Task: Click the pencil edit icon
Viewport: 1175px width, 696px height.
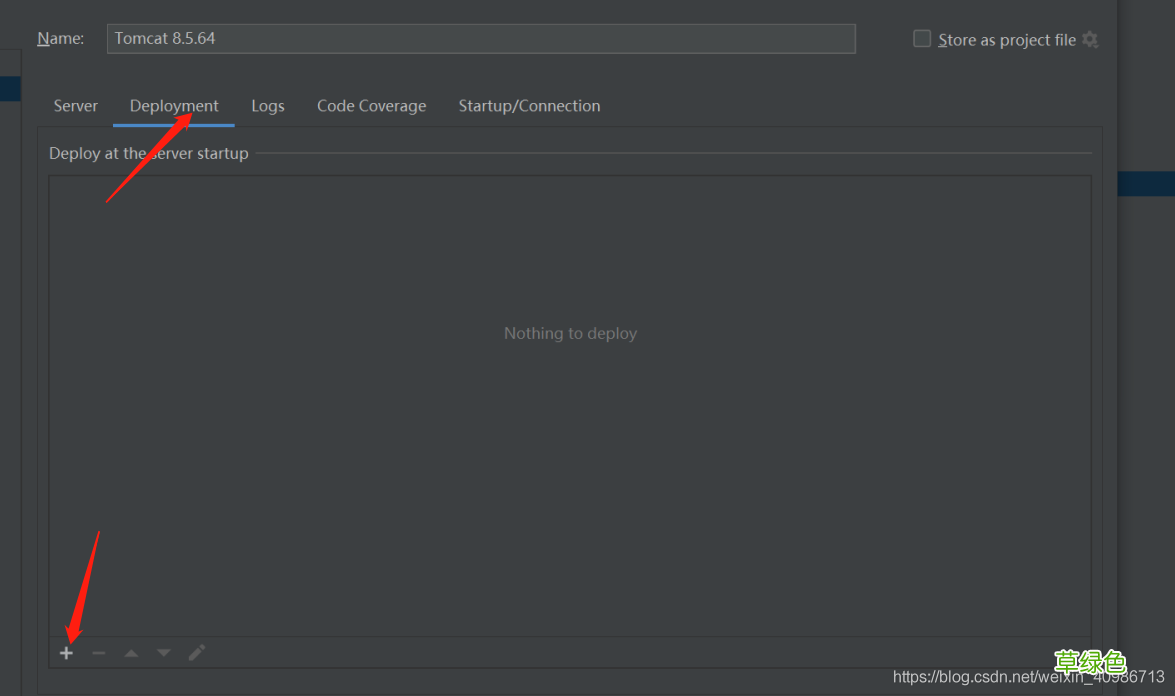Action: click(196, 653)
